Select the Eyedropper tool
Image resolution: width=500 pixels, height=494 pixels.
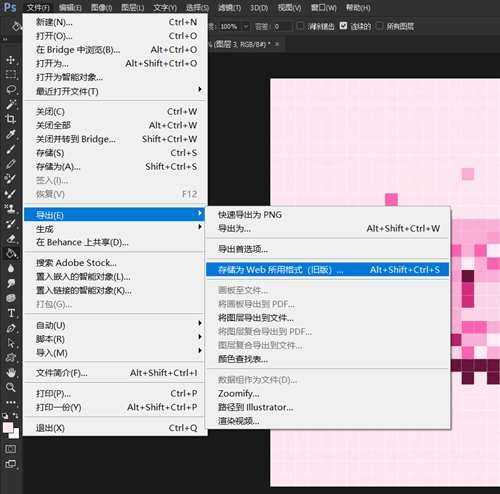click(x=11, y=134)
